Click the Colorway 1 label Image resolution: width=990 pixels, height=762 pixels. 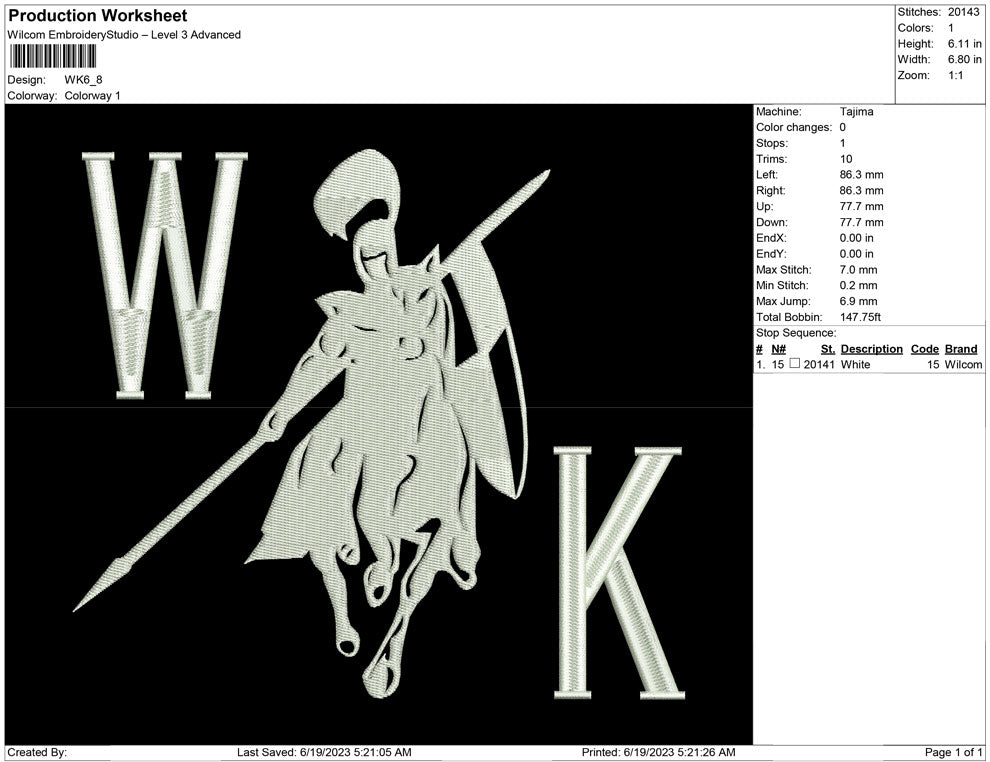92,96
